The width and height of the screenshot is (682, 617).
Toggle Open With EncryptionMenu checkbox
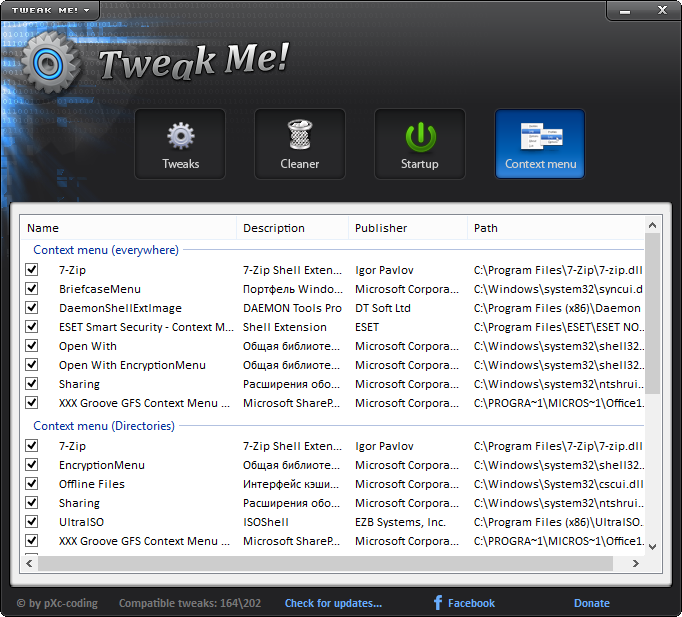31,365
